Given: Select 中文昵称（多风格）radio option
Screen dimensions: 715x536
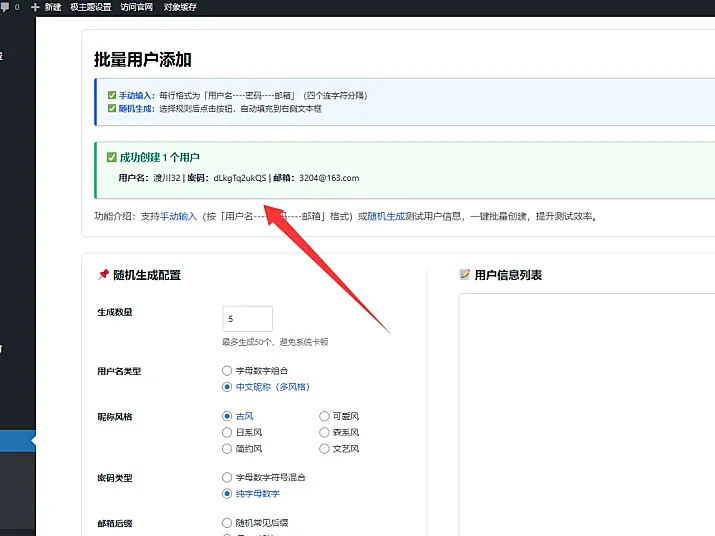Looking at the screenshot, I should [x=227, y=387].
